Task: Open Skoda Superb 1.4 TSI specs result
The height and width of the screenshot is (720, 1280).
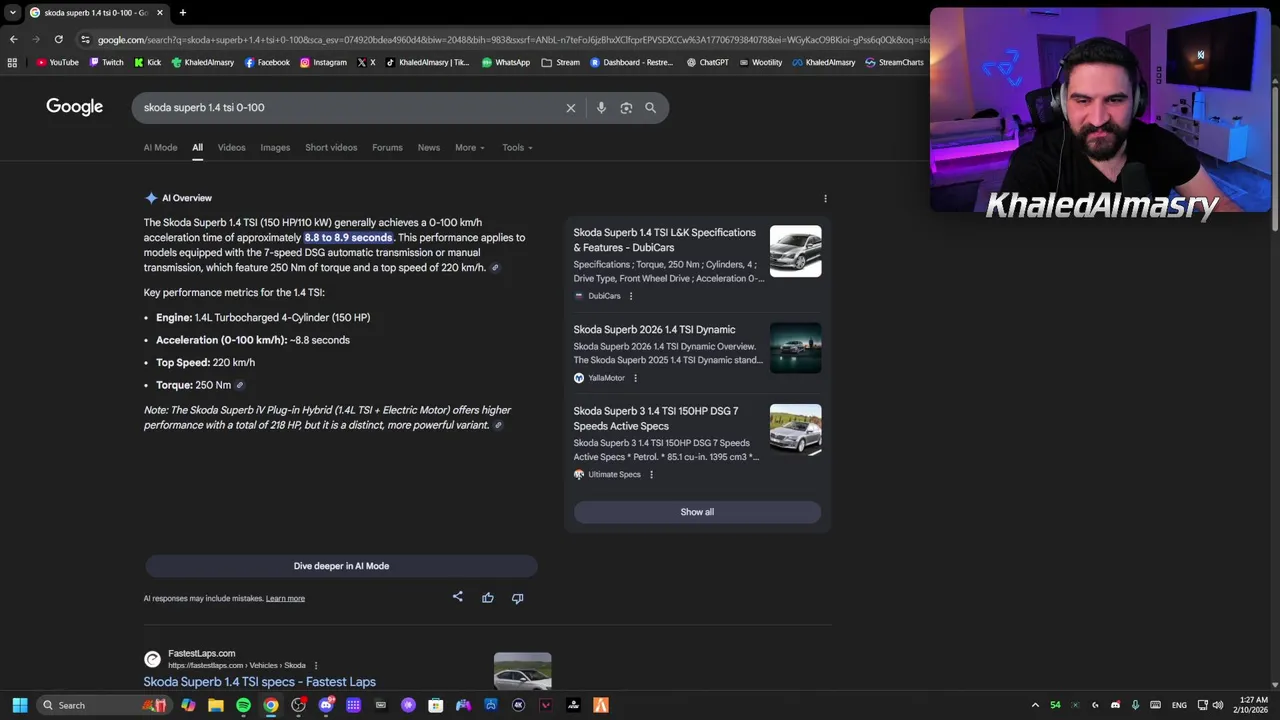Action: click(259, 682)
